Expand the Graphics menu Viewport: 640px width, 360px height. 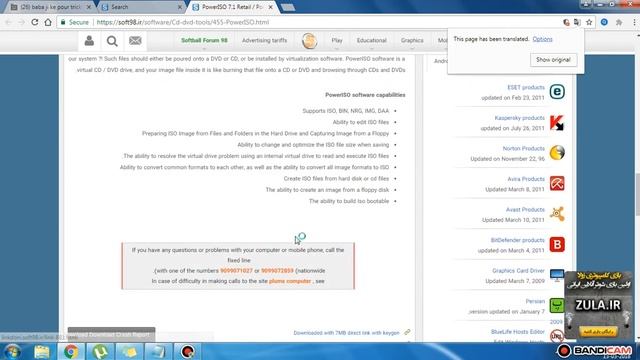[412, 40]
